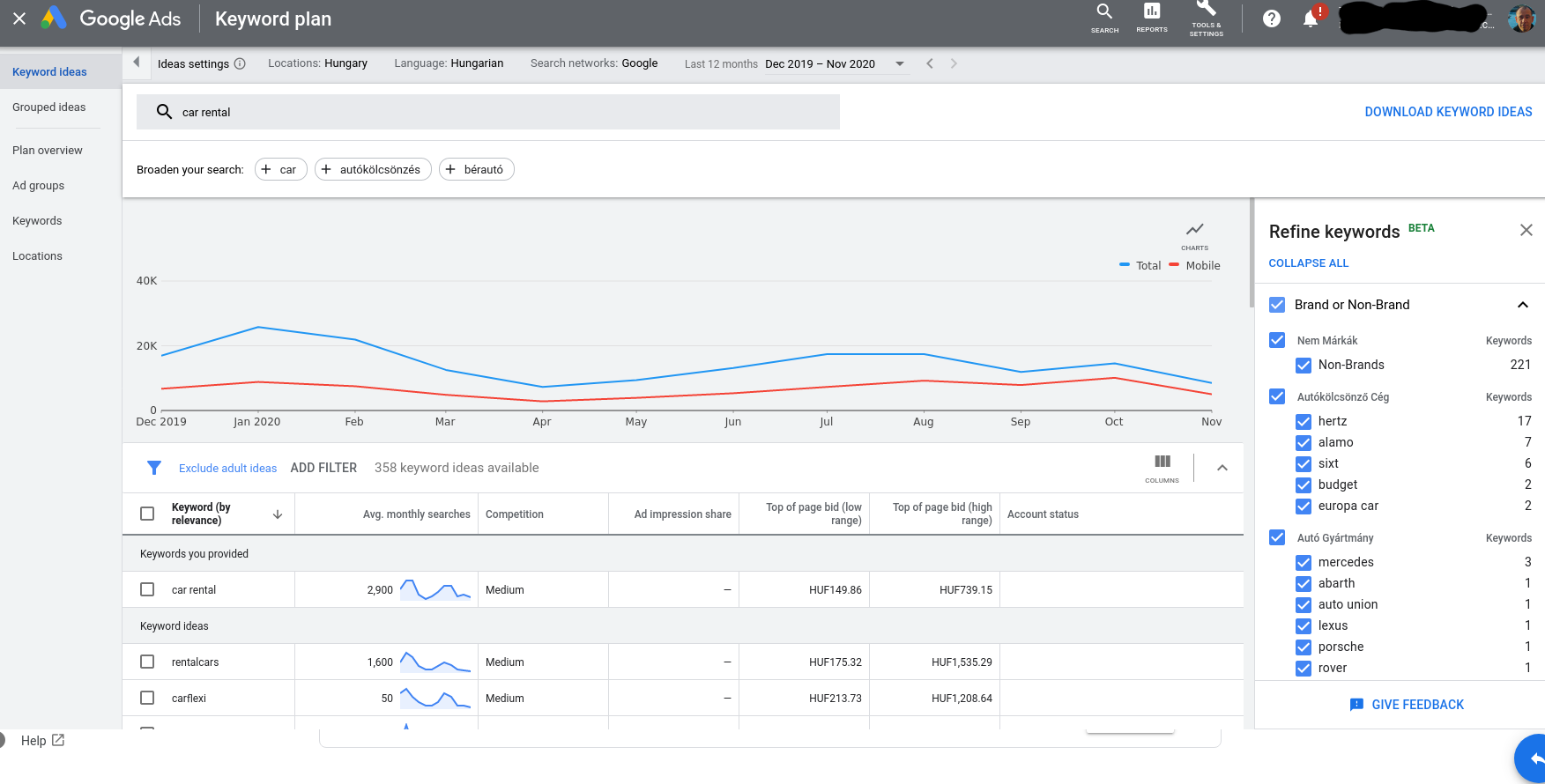Image resolution: width=1545 pixels, height=784 pixels.
Task: Open the date range dropdown
Action: point(835,63)
